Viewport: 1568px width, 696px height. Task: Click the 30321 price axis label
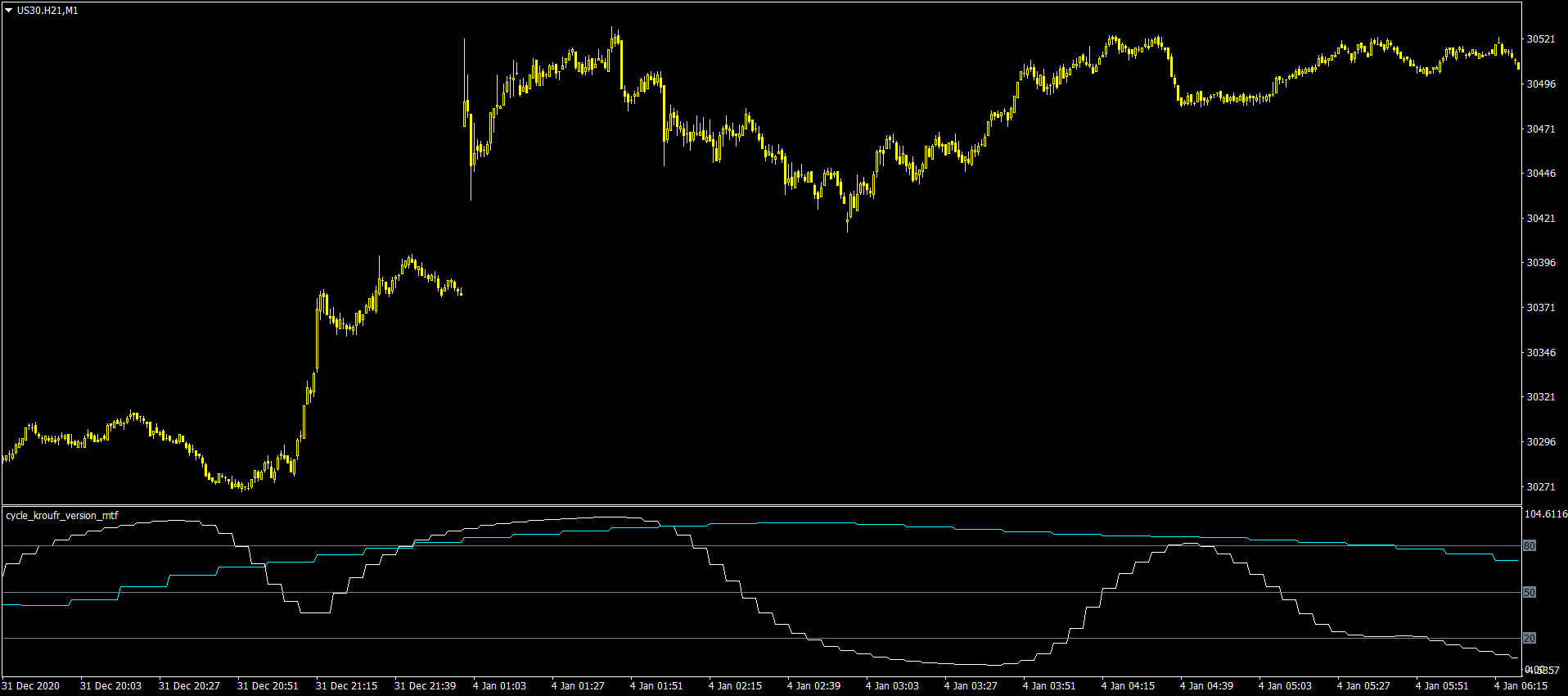[1541, 397]
